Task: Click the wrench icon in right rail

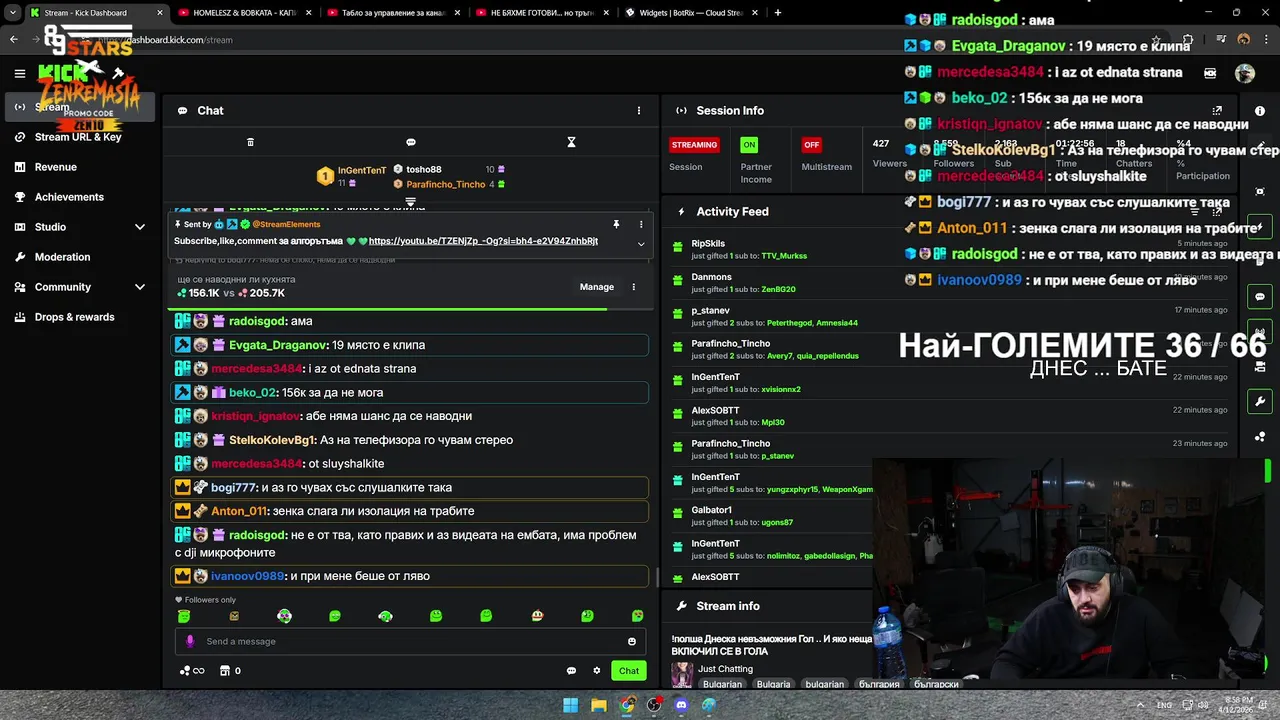Action: 1260,402
